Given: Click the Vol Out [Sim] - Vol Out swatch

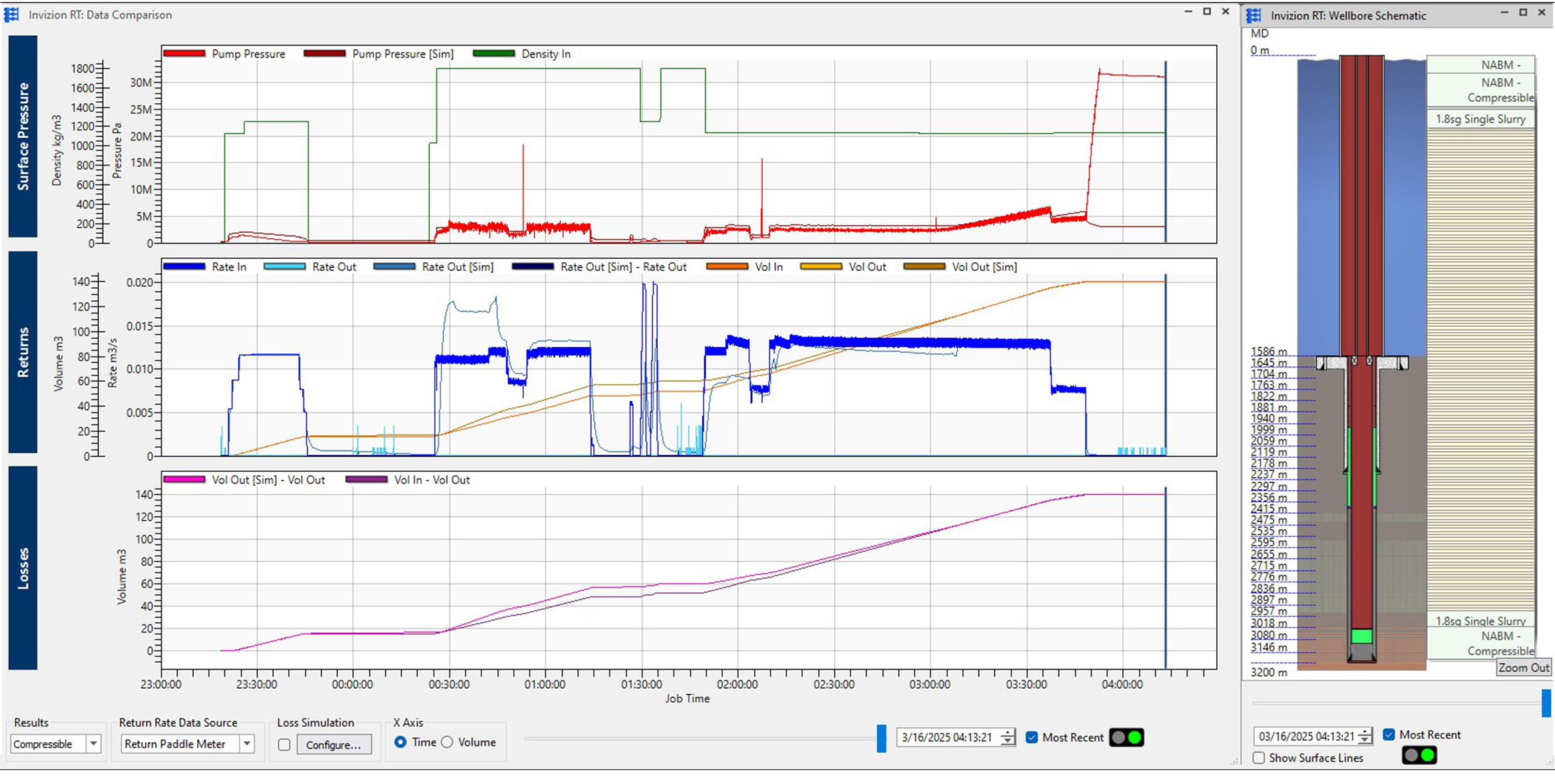Looking at the screenshot, I should click(184, 479).
